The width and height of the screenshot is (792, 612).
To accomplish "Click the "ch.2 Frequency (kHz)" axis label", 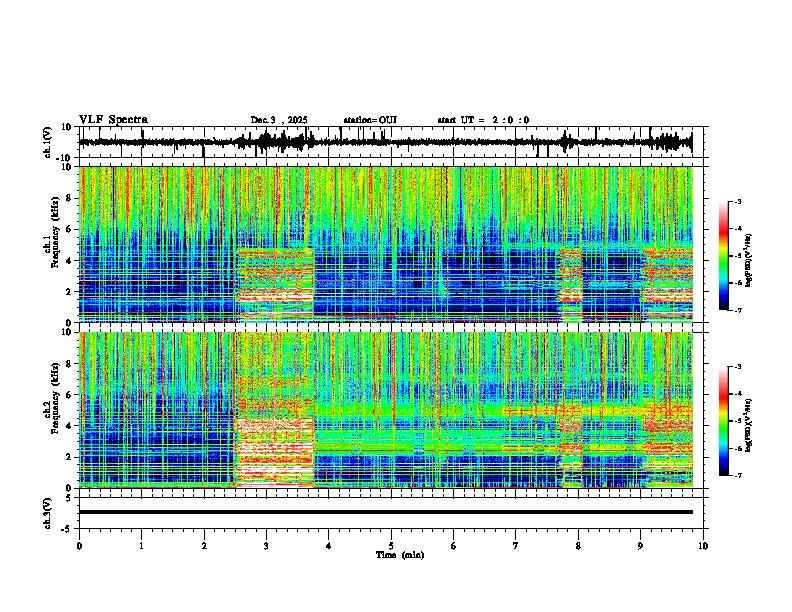I will click(x=51, y=398).
